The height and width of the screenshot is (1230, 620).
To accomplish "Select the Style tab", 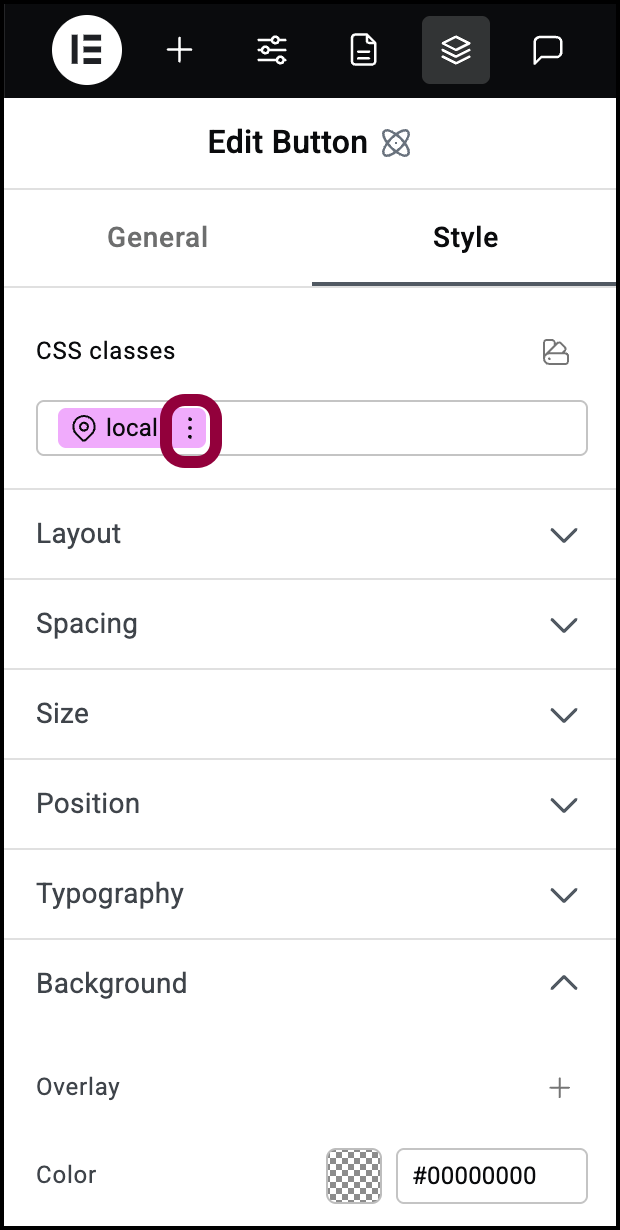I will [x=465, y=238].
